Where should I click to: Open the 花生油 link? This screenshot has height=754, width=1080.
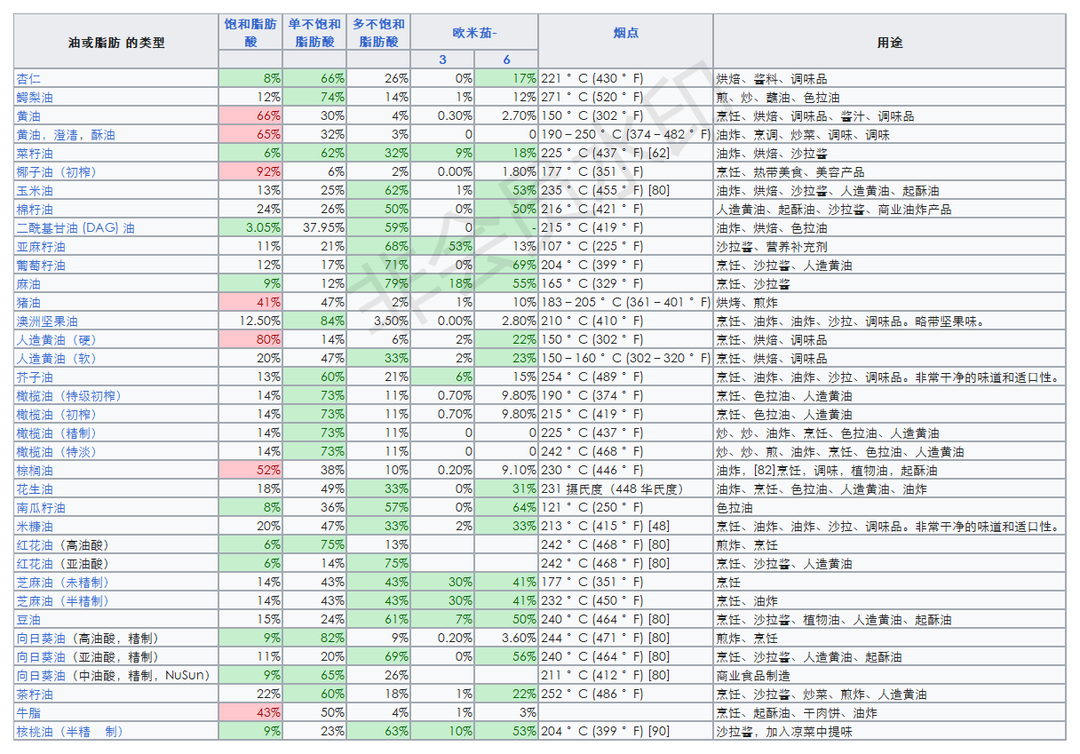34,489
